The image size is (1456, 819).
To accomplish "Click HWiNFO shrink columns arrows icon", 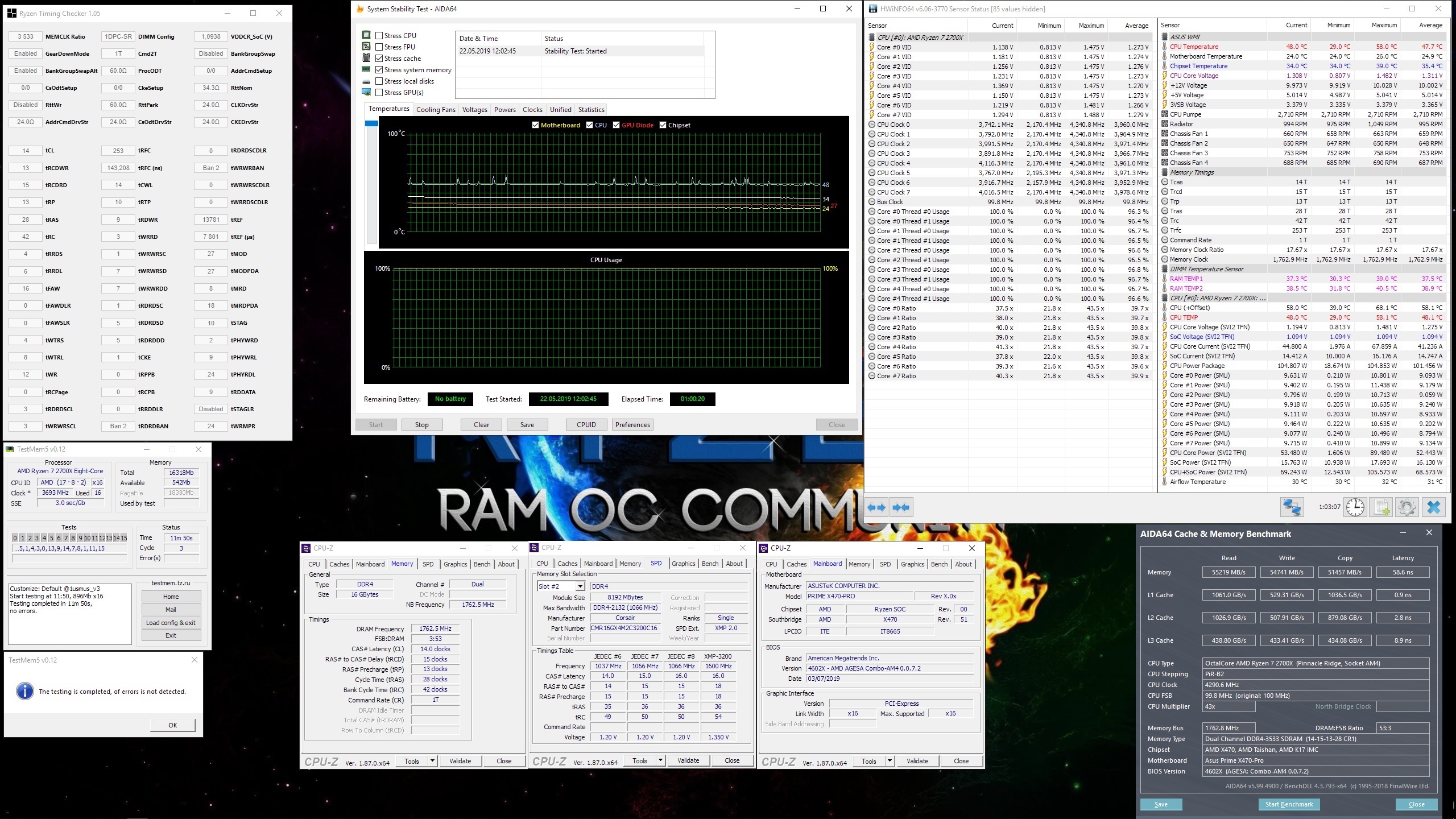I will point(901,507).
